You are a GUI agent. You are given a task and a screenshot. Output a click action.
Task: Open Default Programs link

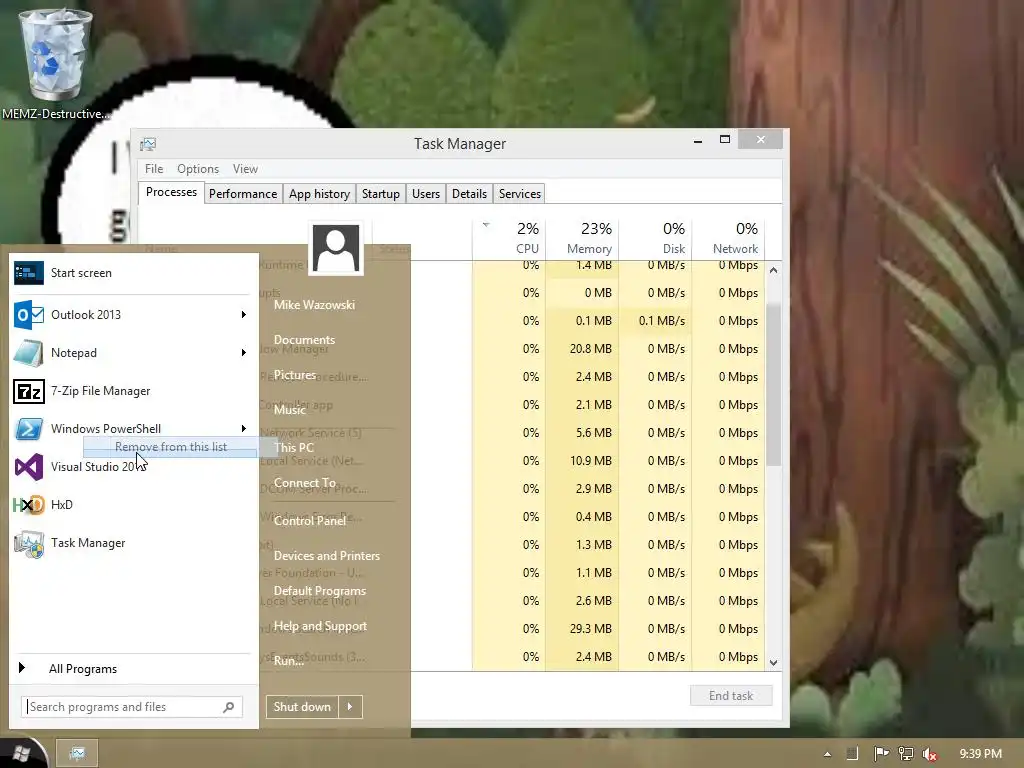(x=319, y=591)
